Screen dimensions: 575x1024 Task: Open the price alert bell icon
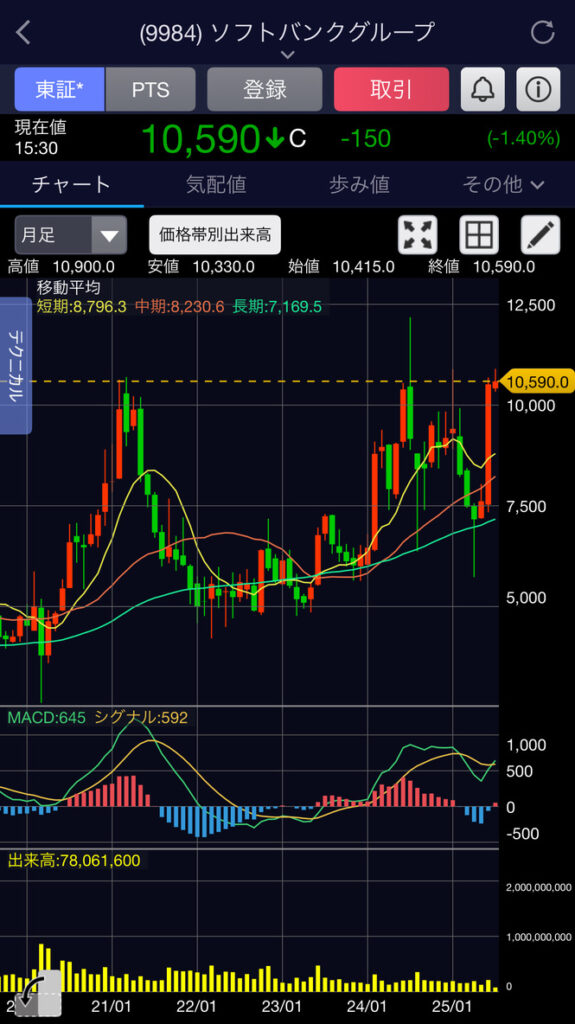[483, 89]
